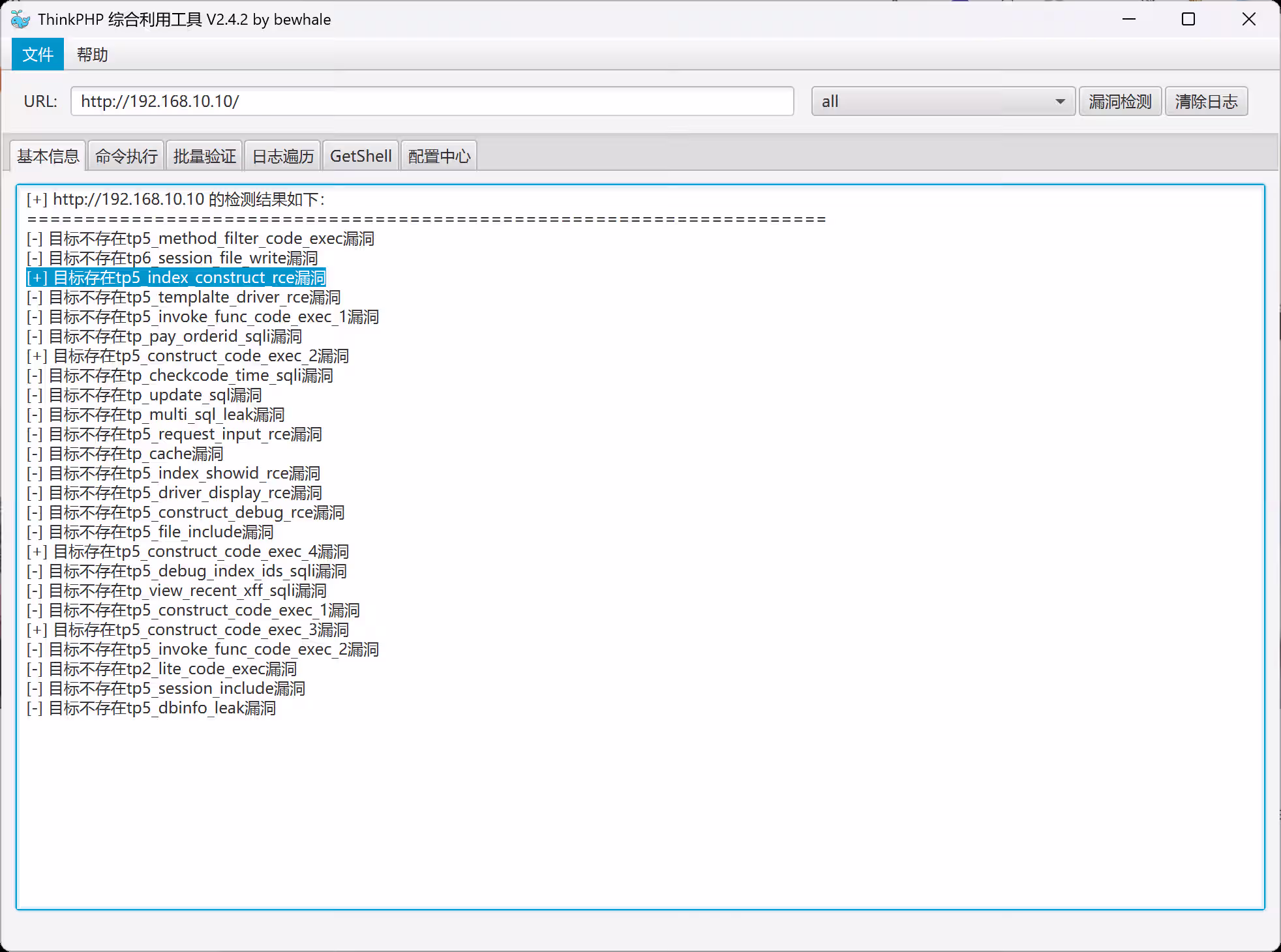Select the tp5_construct_code_exec_1 result line

point(193,610)
